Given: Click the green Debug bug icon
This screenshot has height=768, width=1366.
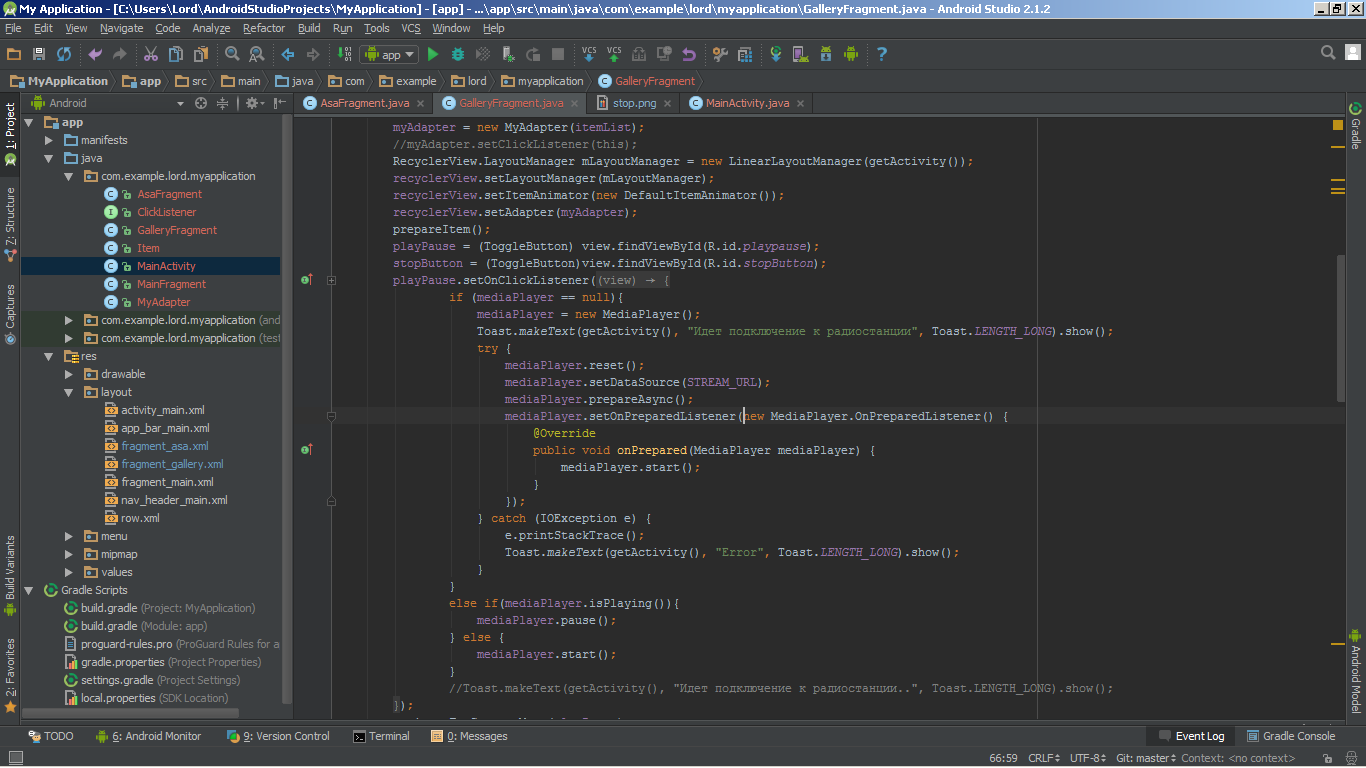Looking at the screenshot, I should 458,54.
